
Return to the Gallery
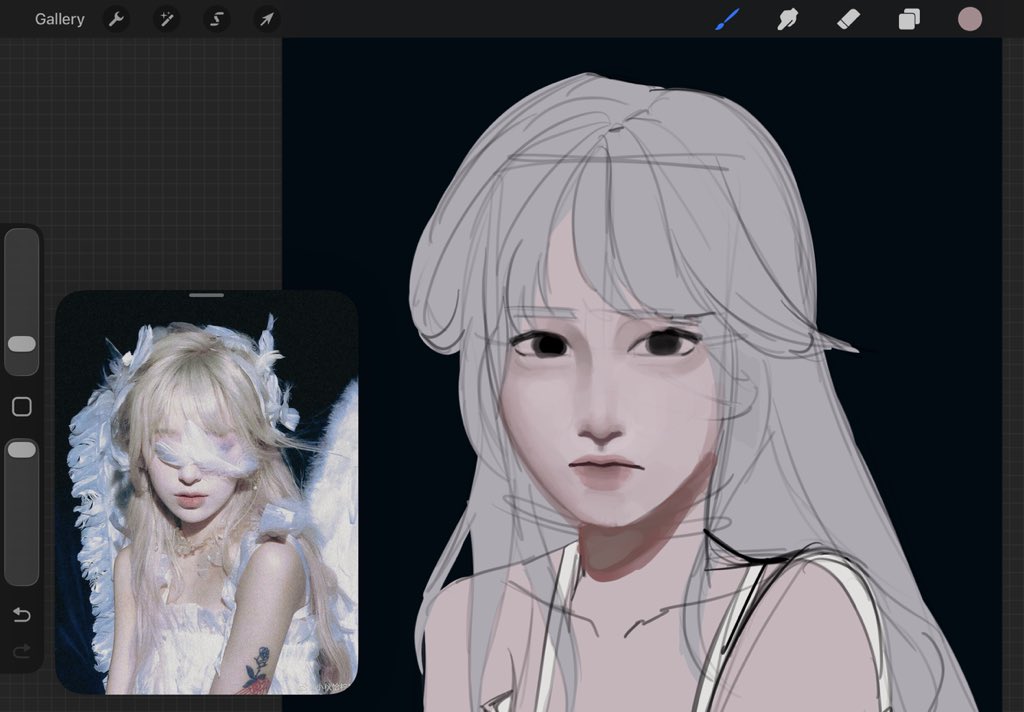[x=59, y=20]
